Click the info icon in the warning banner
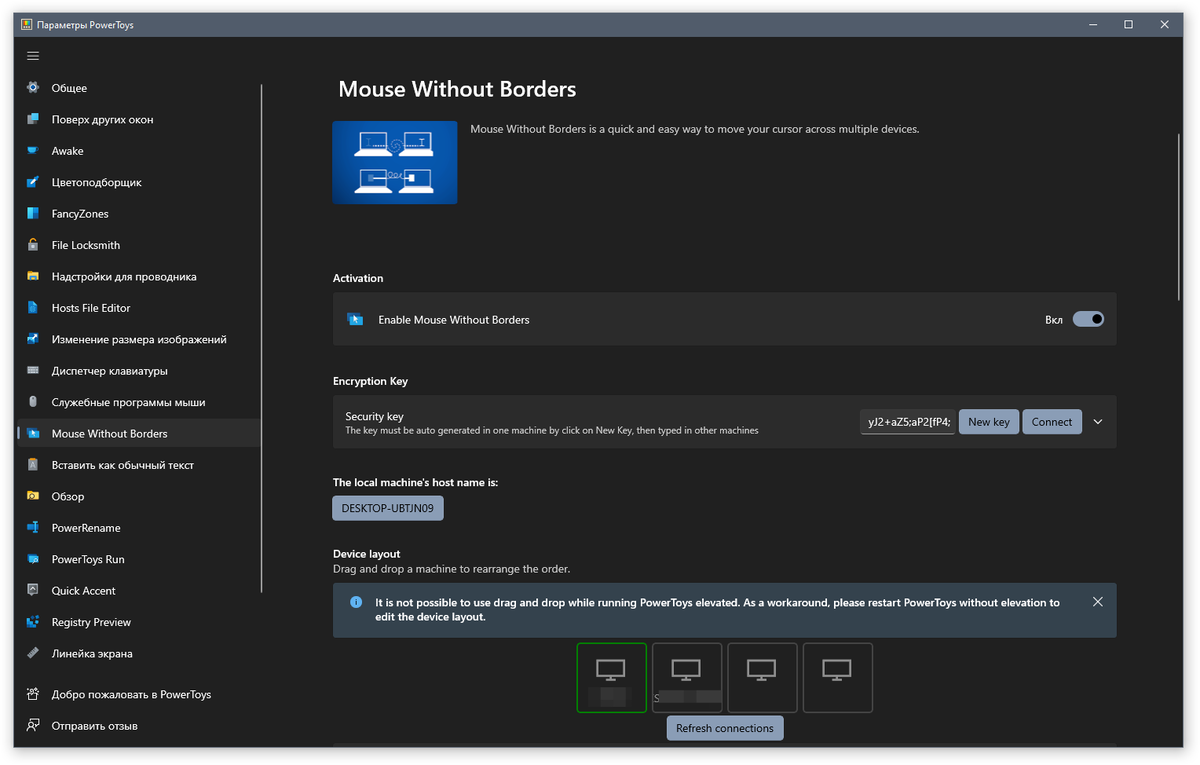Image resolution: width=1200 pixels, height=765 pixels. [x=356, y=603]
